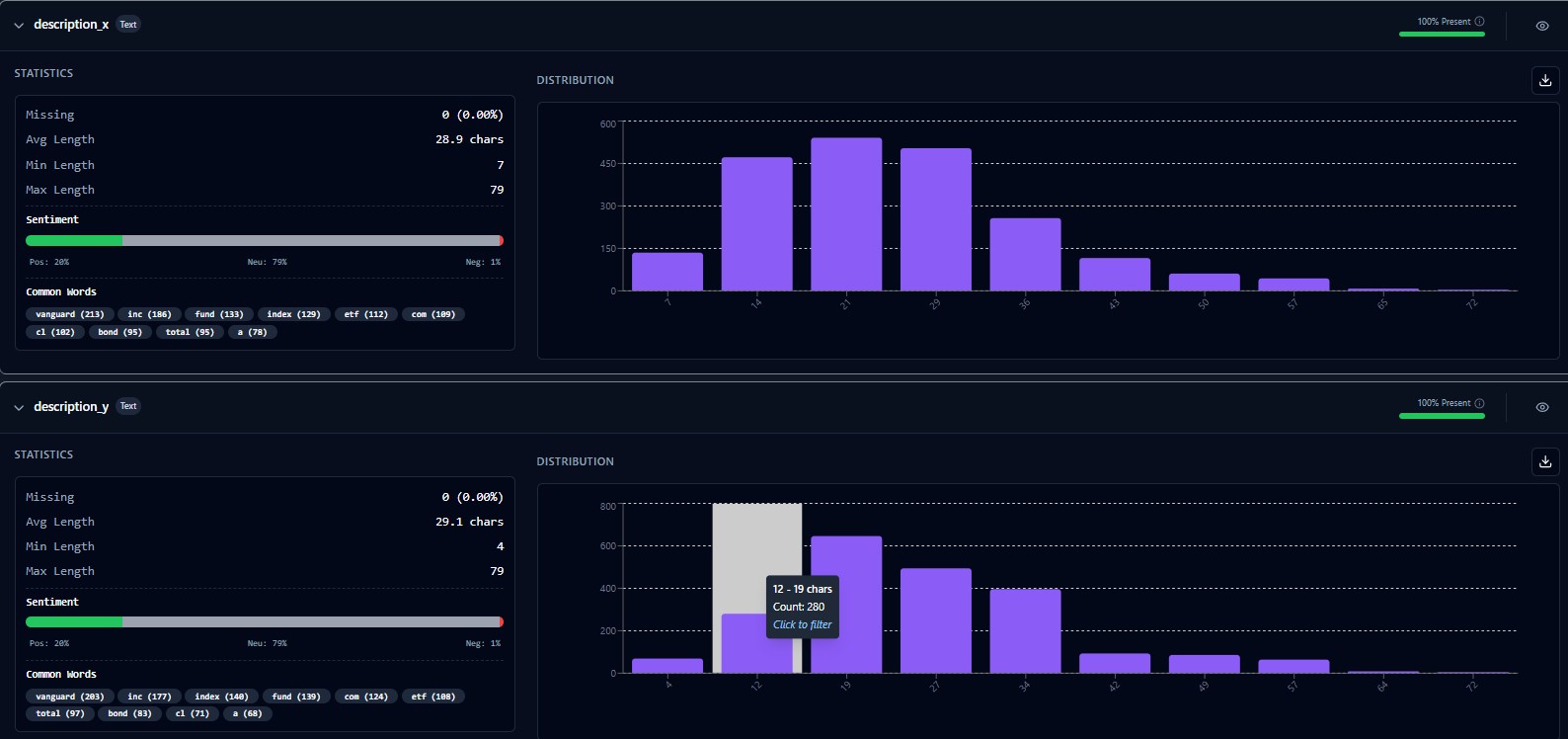The width and height of the screenshot is (1568, 739).
Task: Collapse the description_x section chevron
Action: [19, 26]
